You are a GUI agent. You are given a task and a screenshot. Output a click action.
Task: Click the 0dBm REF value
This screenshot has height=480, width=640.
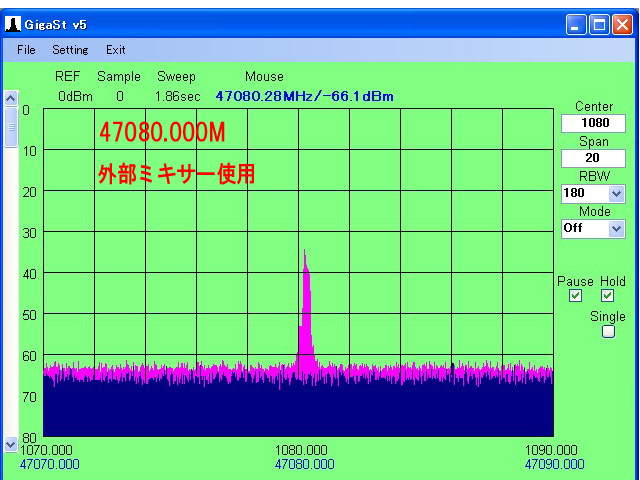click(75, 97)
